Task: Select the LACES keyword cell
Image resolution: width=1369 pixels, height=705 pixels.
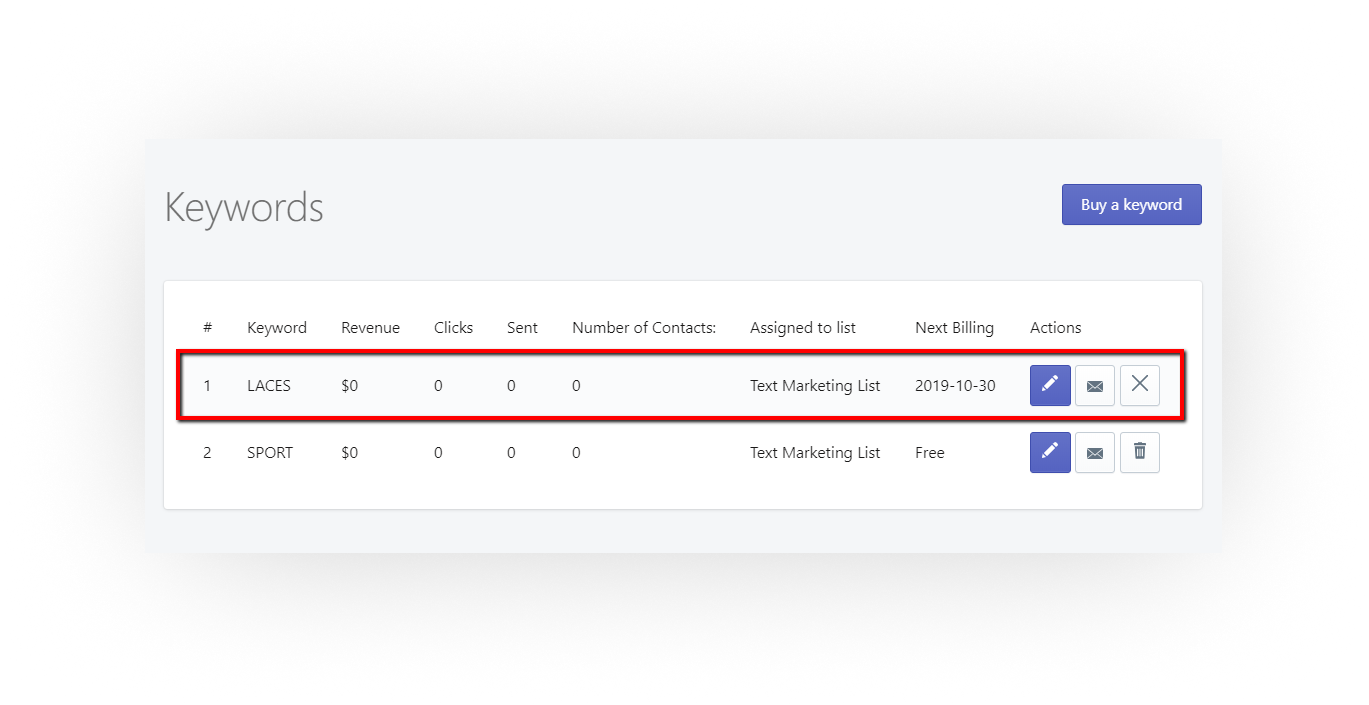Action: [x=269, y=385]
